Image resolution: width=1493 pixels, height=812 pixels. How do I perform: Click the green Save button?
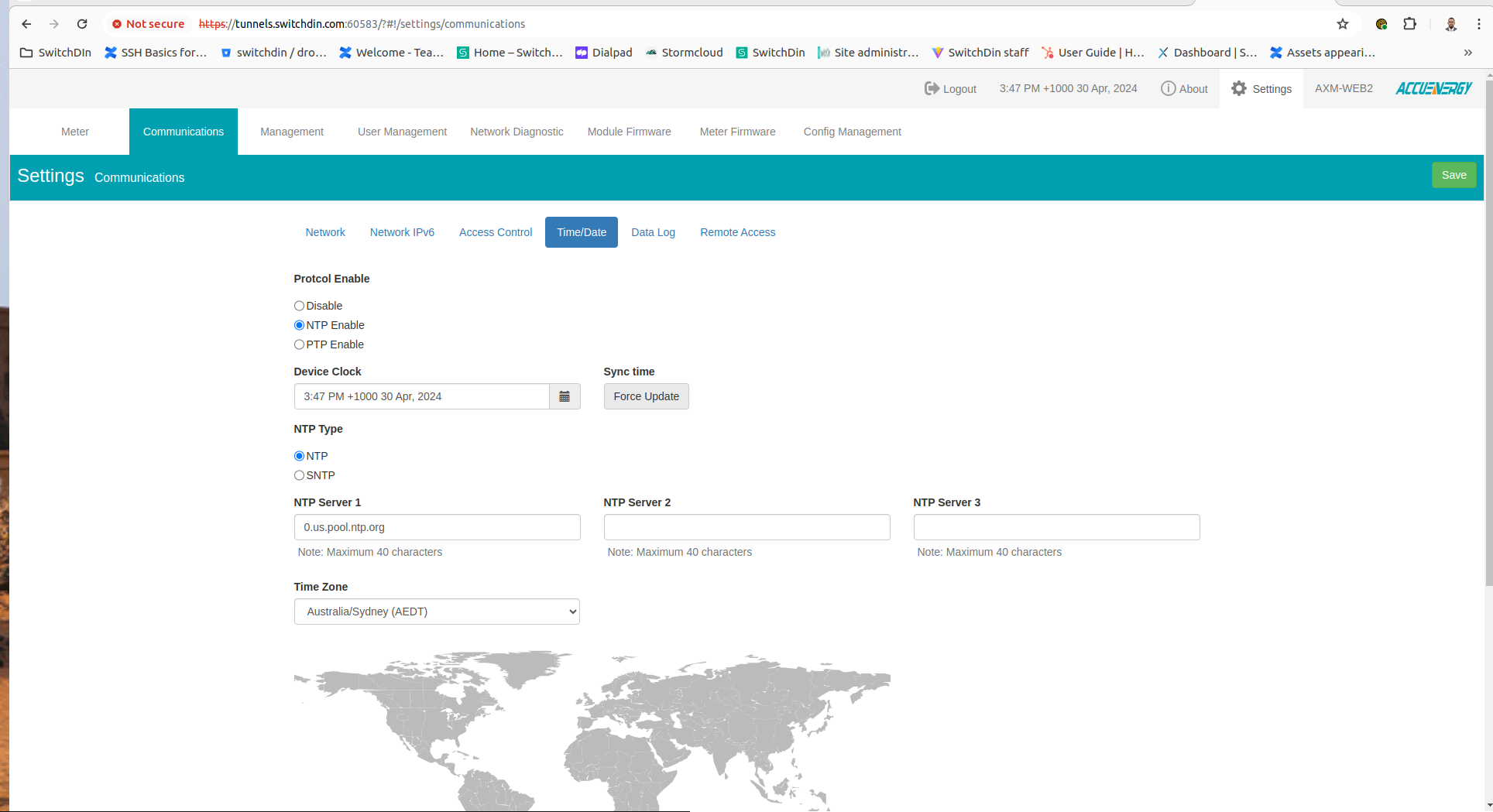(x=1454, y=175)
